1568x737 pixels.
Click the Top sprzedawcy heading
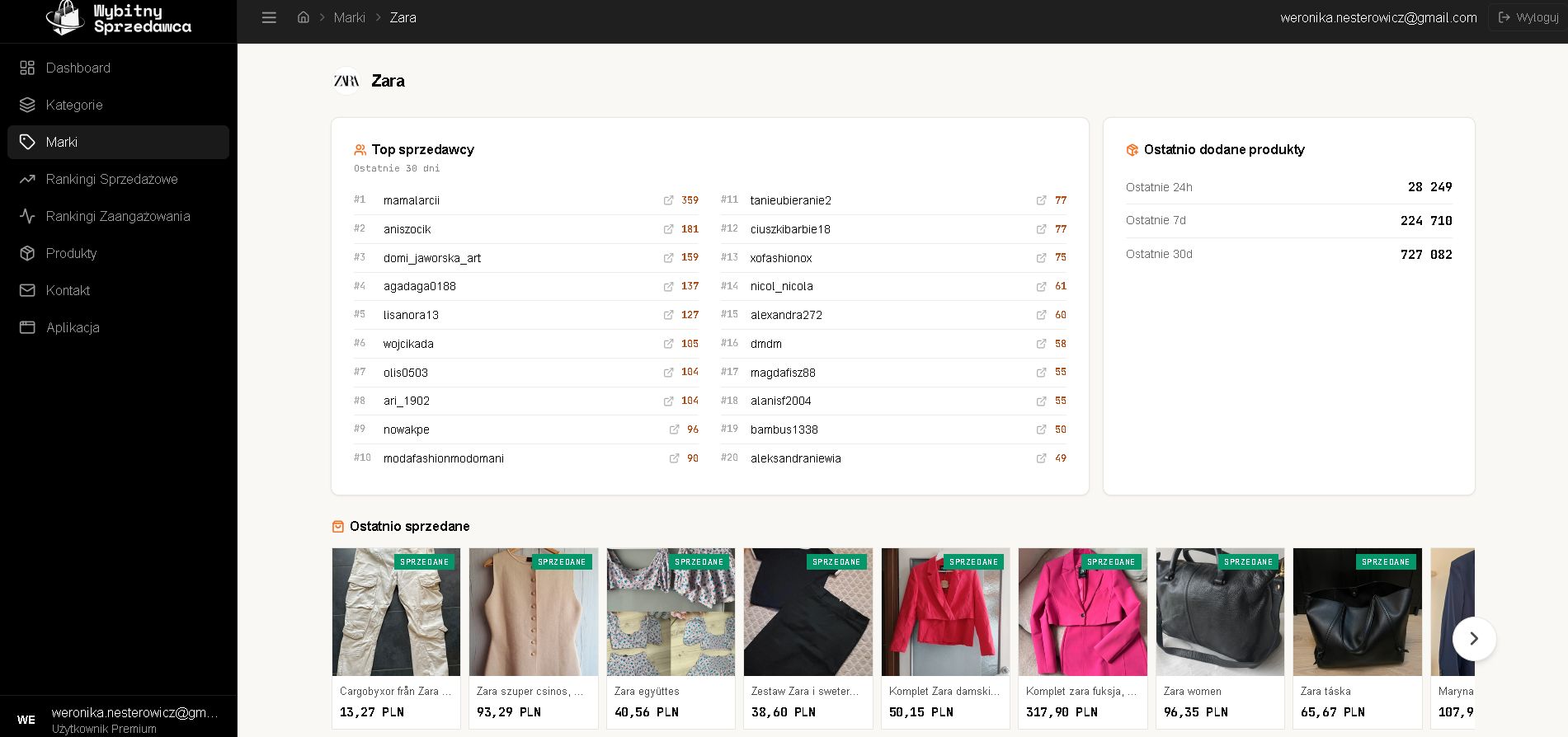(423, 149)
